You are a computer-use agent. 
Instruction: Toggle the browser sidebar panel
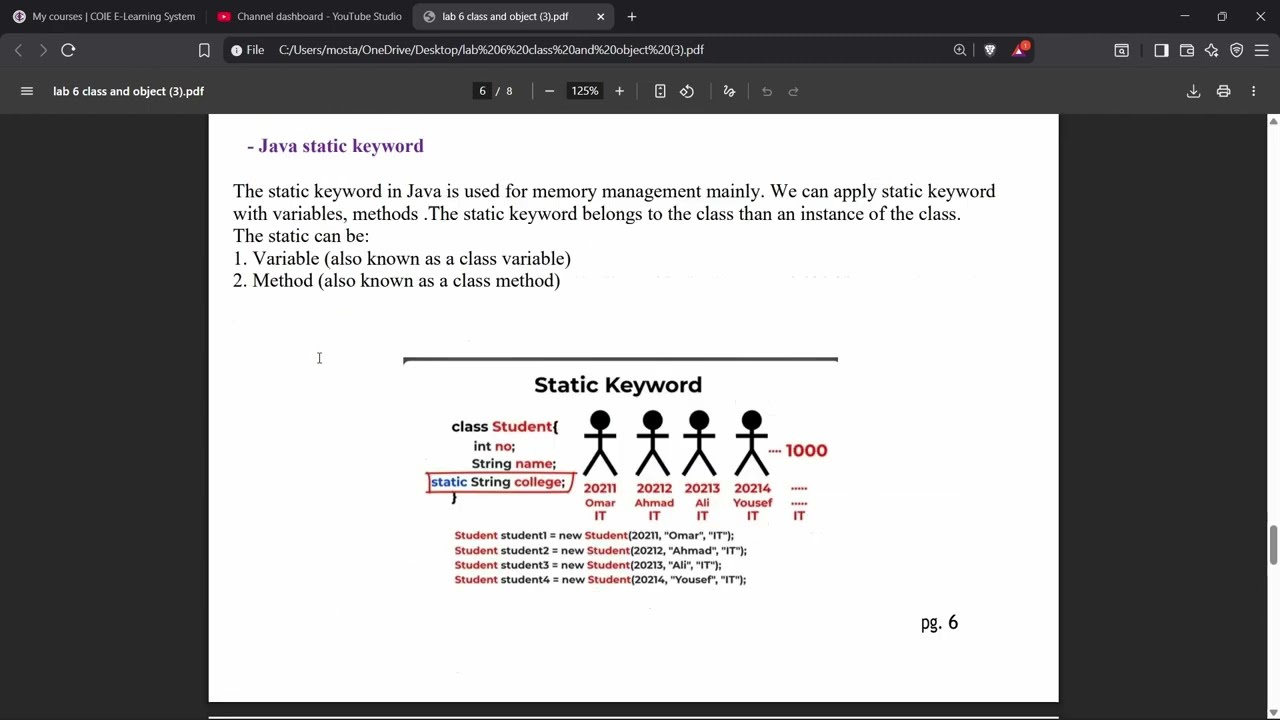coord(1161,50)
